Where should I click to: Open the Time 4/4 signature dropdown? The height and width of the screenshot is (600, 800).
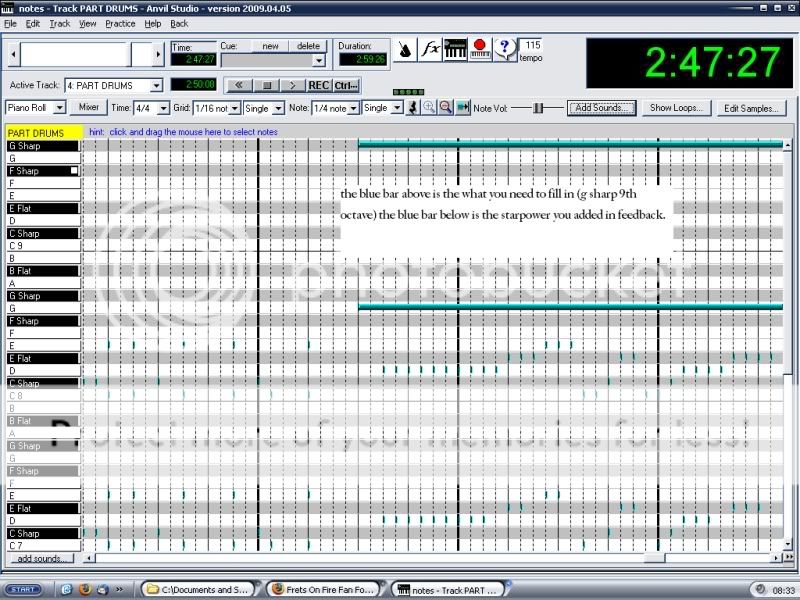coord(163,108)
